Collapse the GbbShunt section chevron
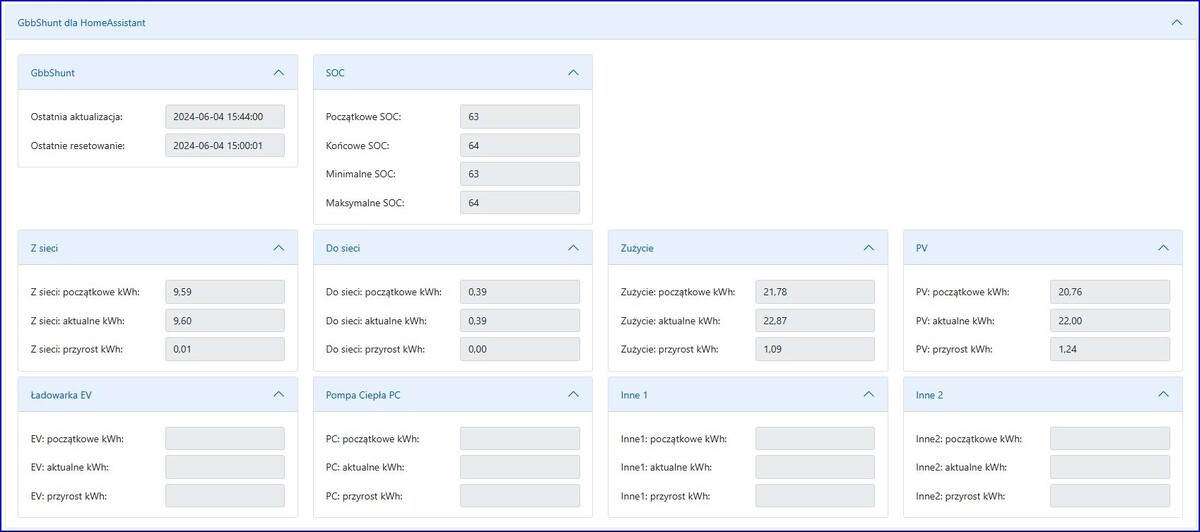The width and height of the screenshot is (1200, 532). click(278, 72)
